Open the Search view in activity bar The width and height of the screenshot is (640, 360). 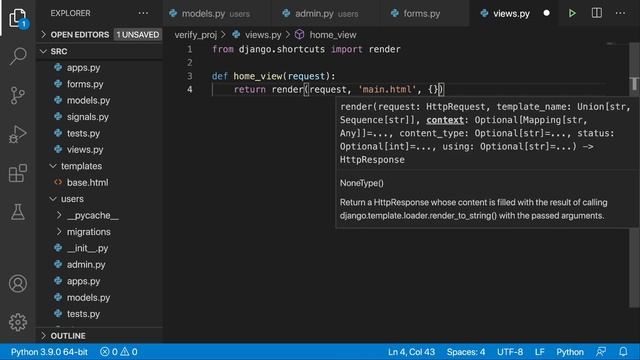coord(18,56)
